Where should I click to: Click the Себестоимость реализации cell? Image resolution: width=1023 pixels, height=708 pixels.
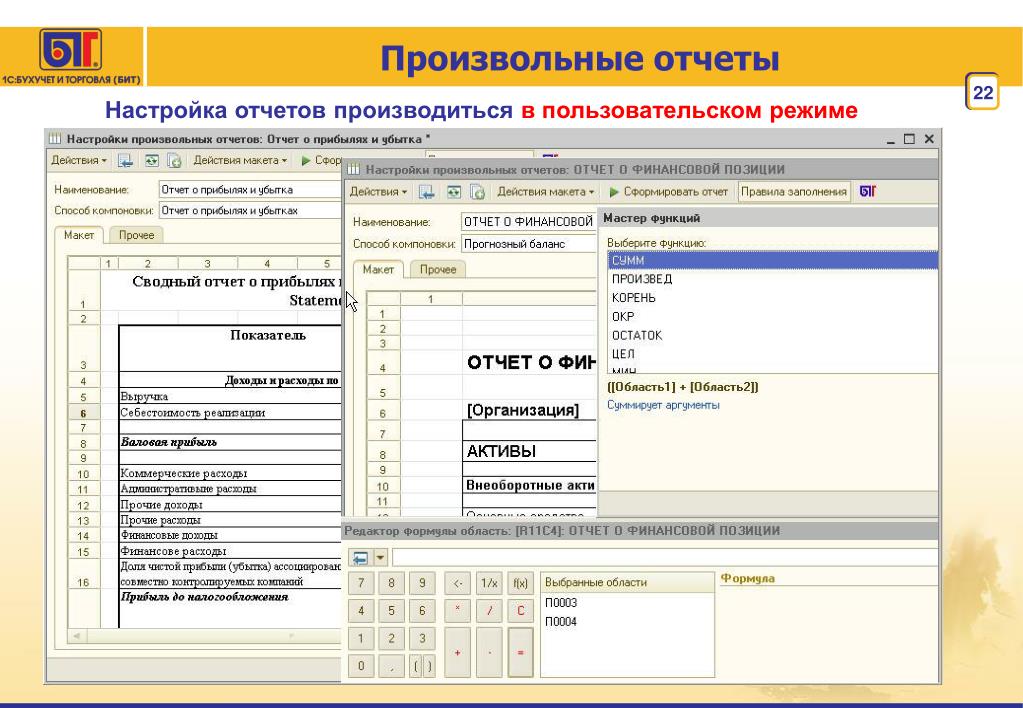pos(230,412)
